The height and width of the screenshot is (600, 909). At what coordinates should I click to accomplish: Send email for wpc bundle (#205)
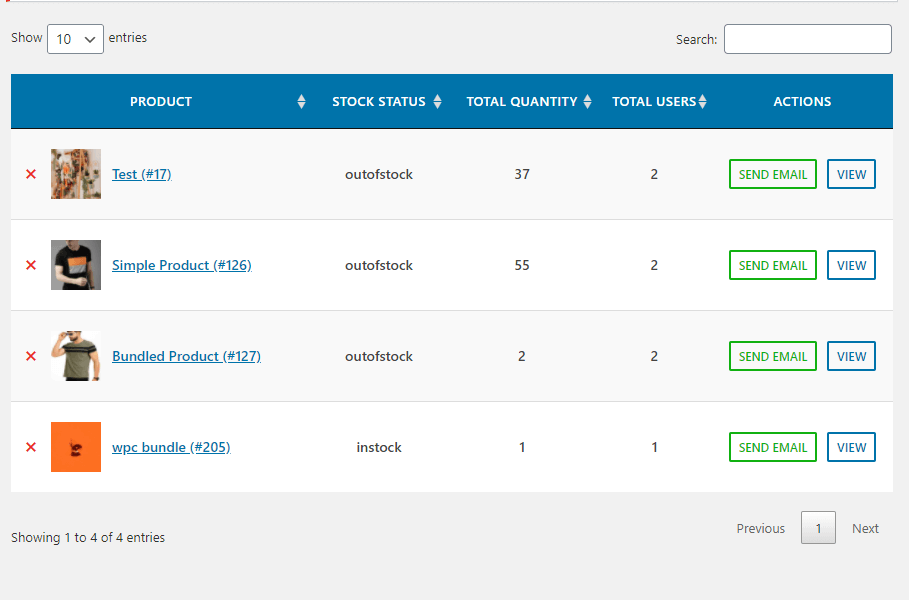(x=773, y=447)
